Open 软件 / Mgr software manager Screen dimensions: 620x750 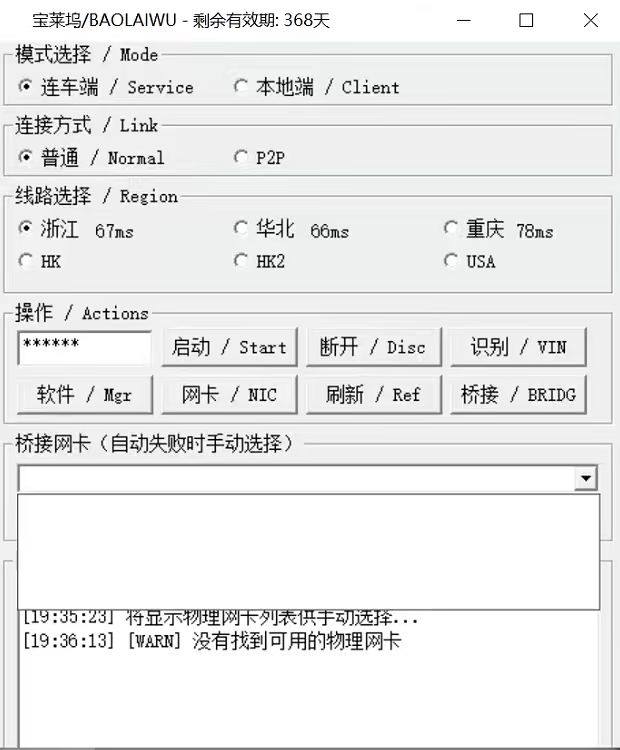[x=85, y=395]
